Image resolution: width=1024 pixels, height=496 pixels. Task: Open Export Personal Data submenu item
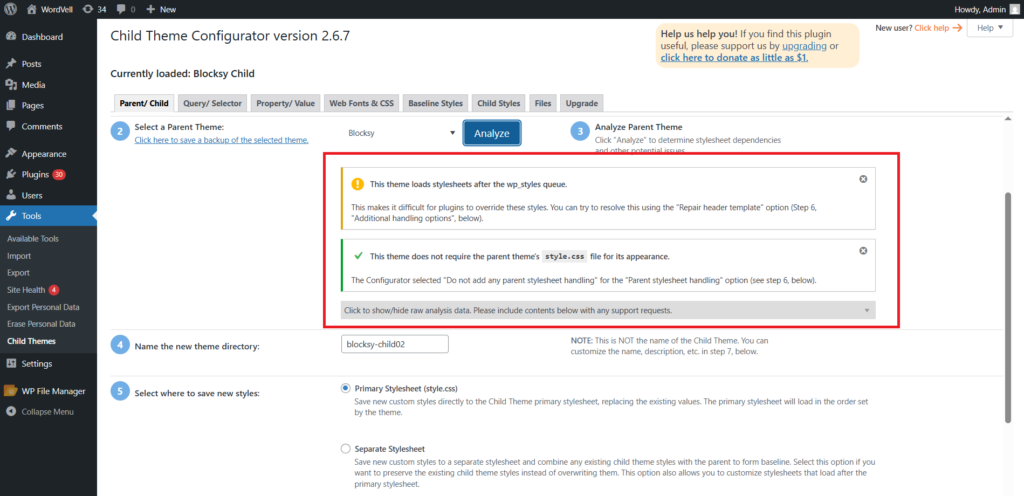(x=43, y=307)
